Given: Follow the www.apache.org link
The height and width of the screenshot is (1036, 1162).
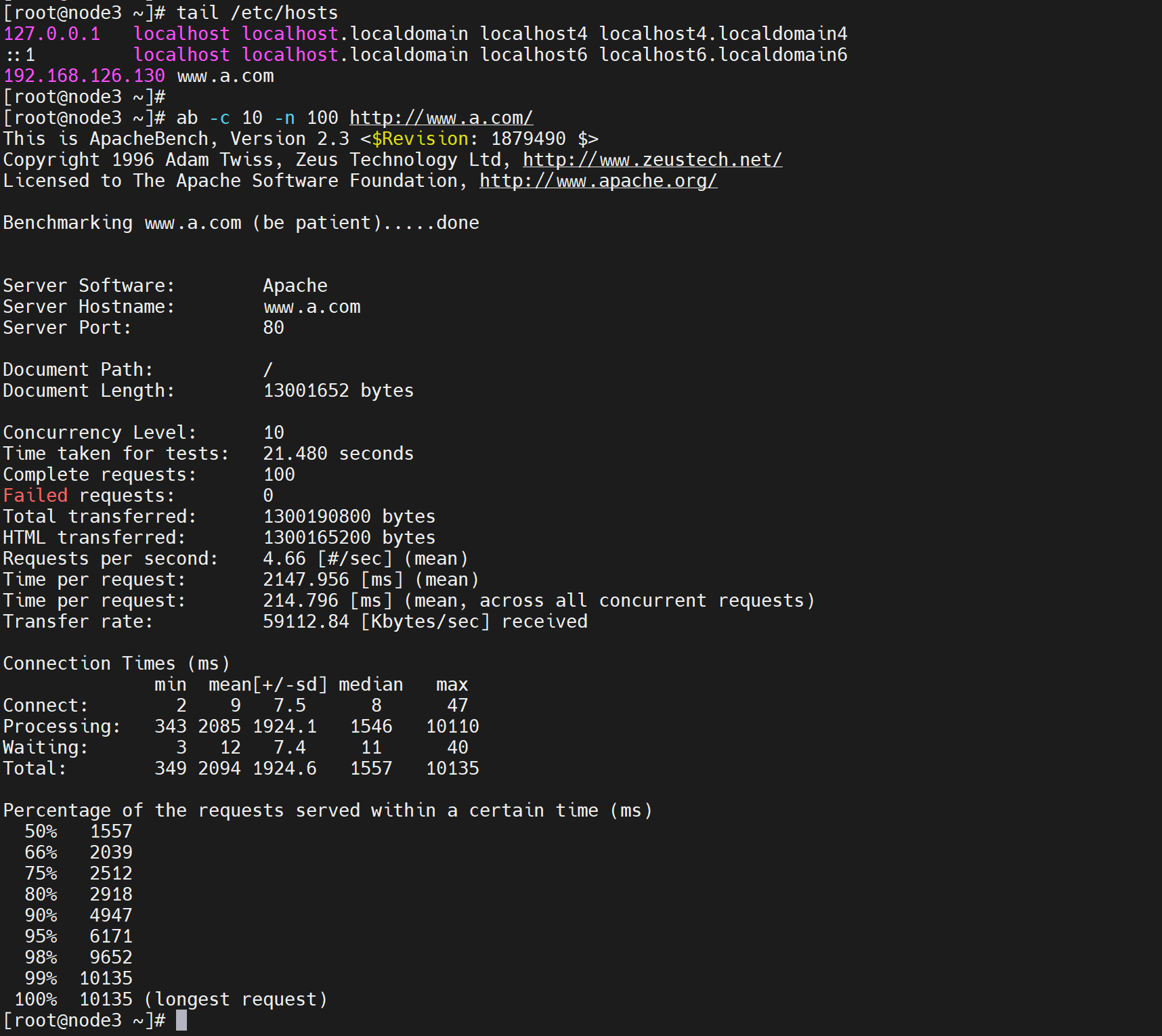Looking at the screenshot, I should (598, 181).
